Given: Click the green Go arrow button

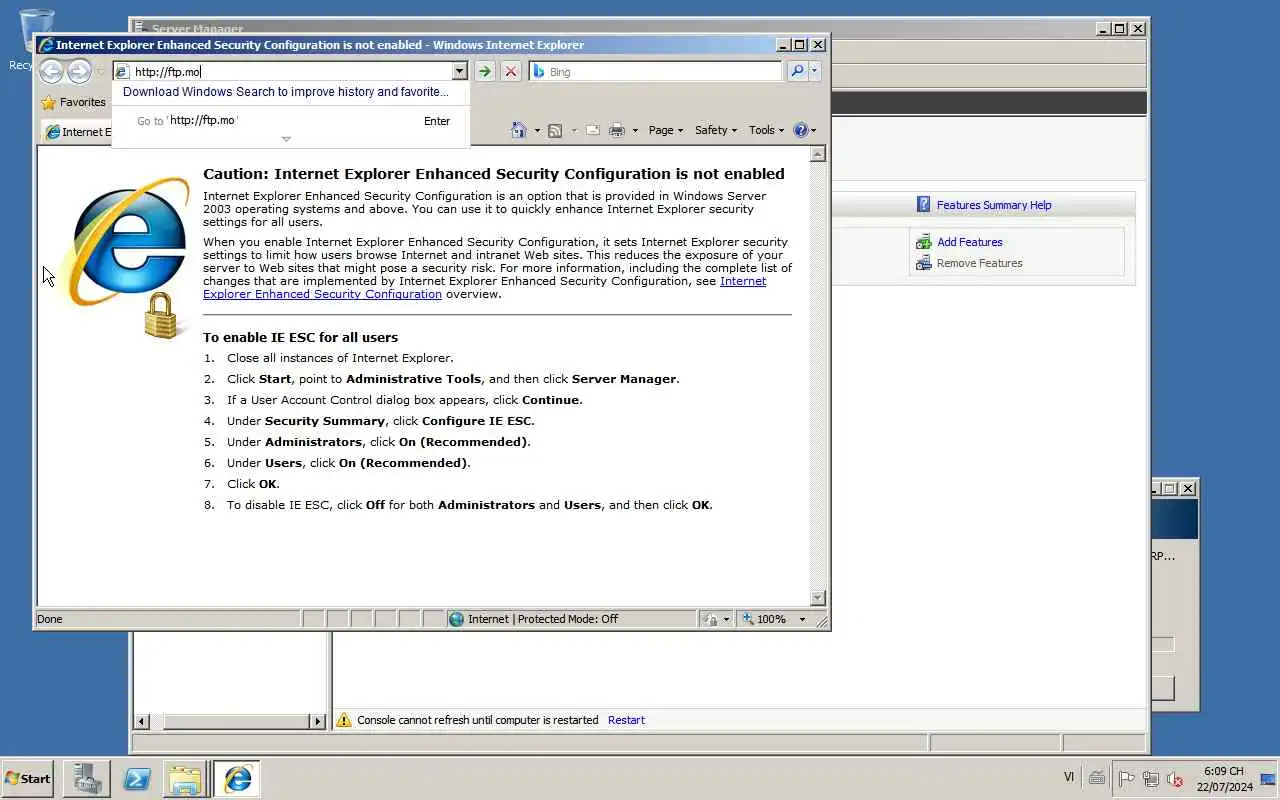Looking at the screenshot, I should pos(485,71).
